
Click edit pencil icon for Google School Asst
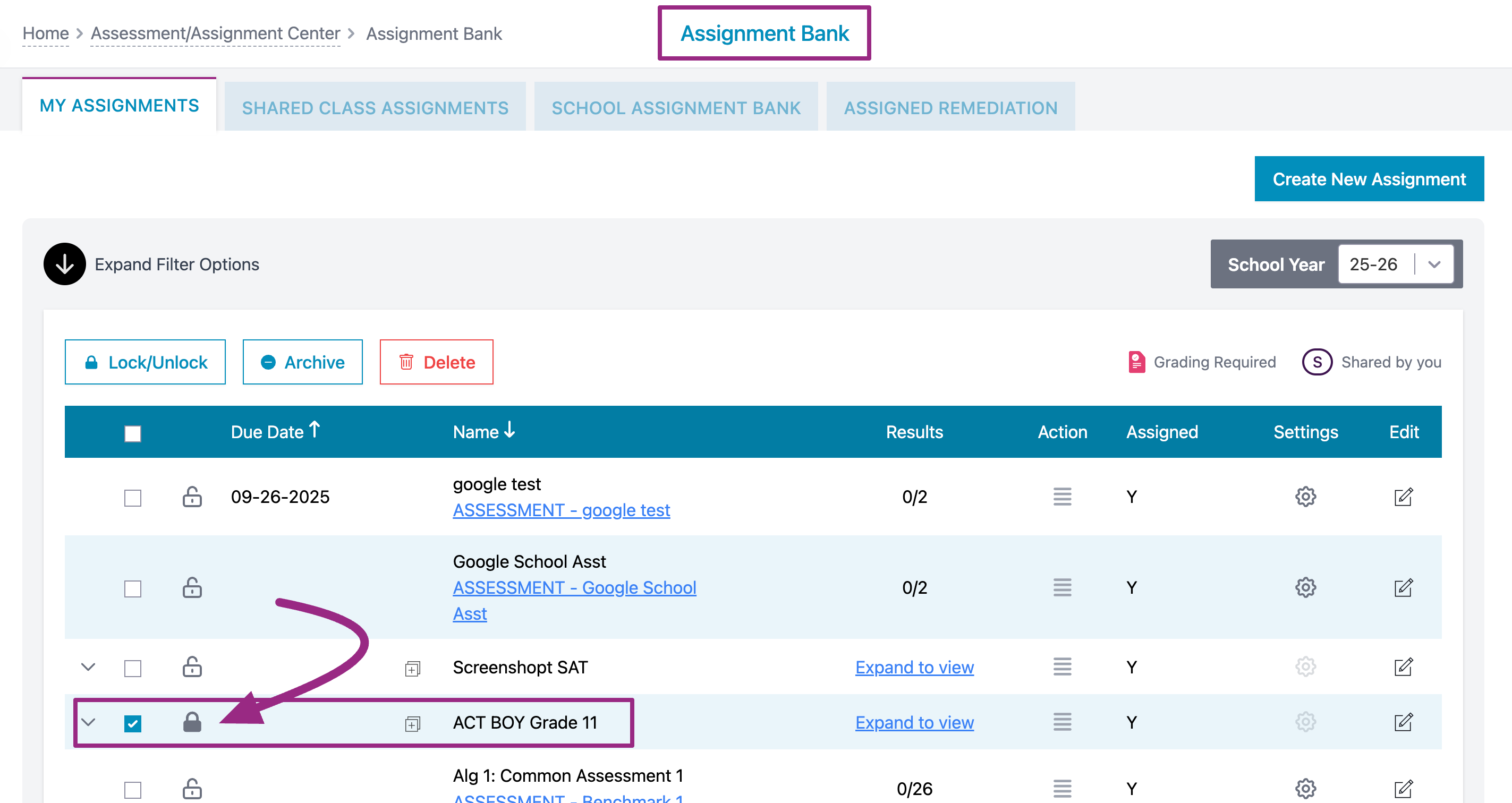pyautogui.click(x=1403, y=587)
